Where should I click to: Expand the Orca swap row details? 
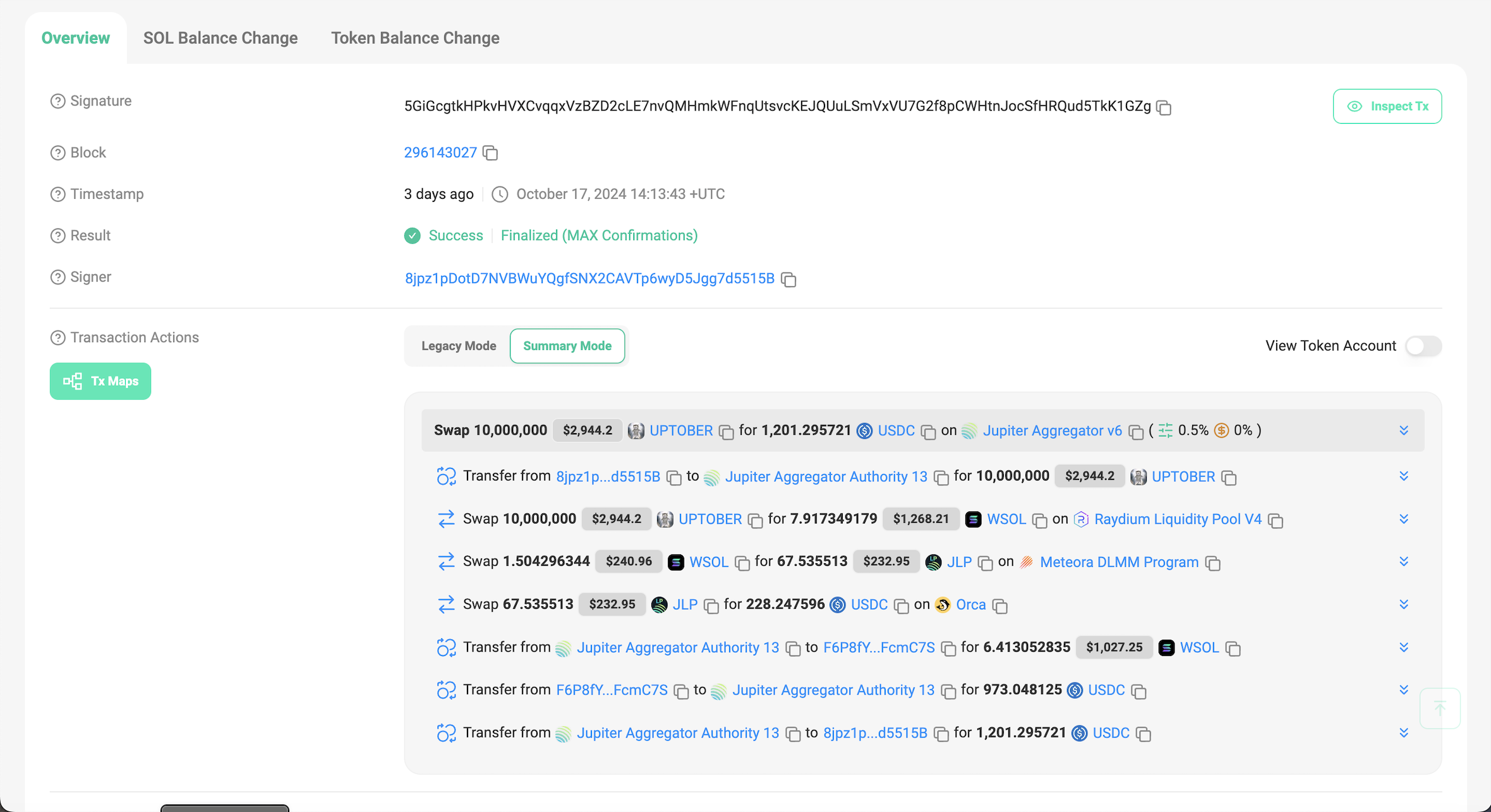coord(1404,604)
